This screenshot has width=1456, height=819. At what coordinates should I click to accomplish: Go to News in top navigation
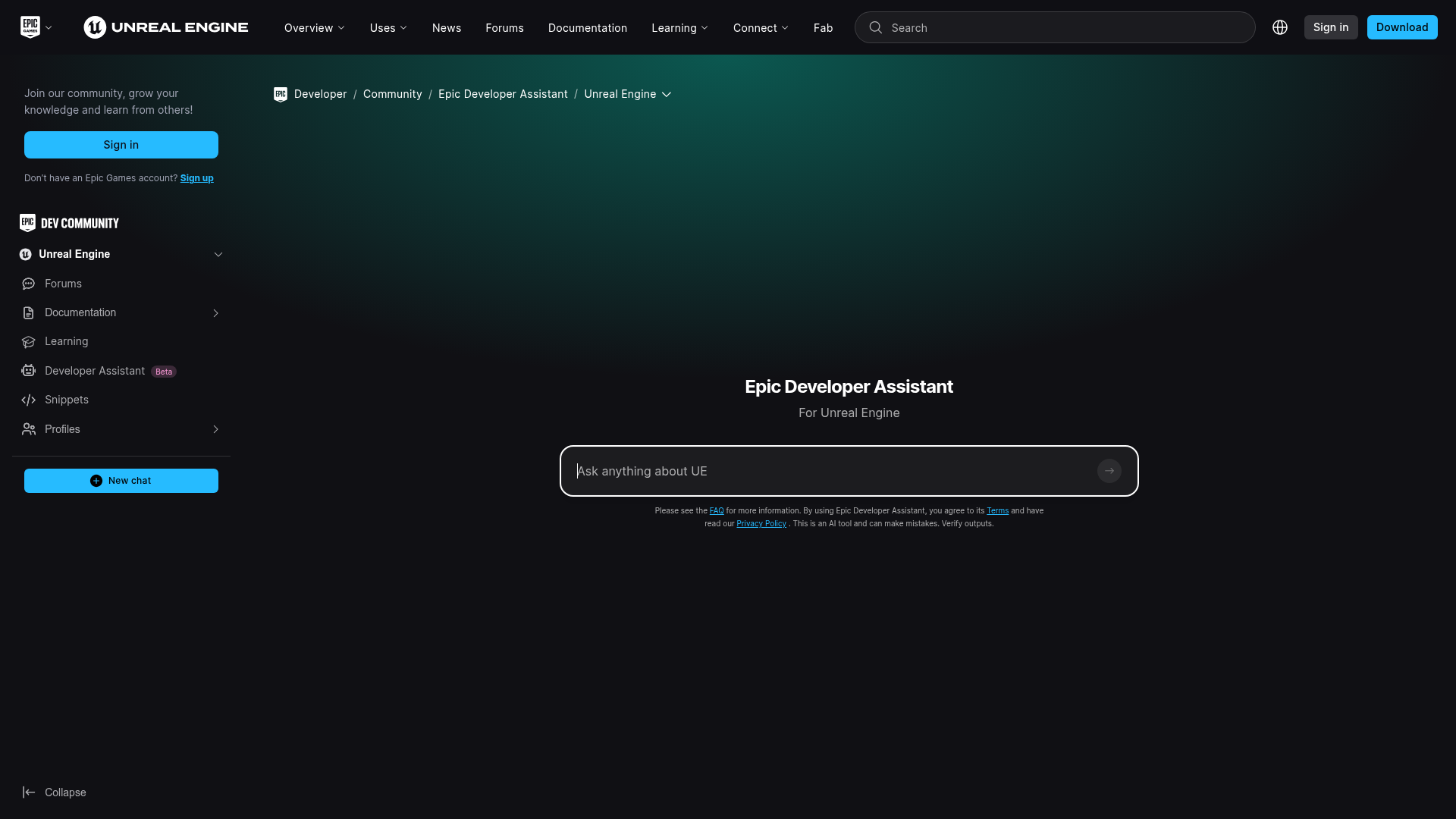click(447, 28)
